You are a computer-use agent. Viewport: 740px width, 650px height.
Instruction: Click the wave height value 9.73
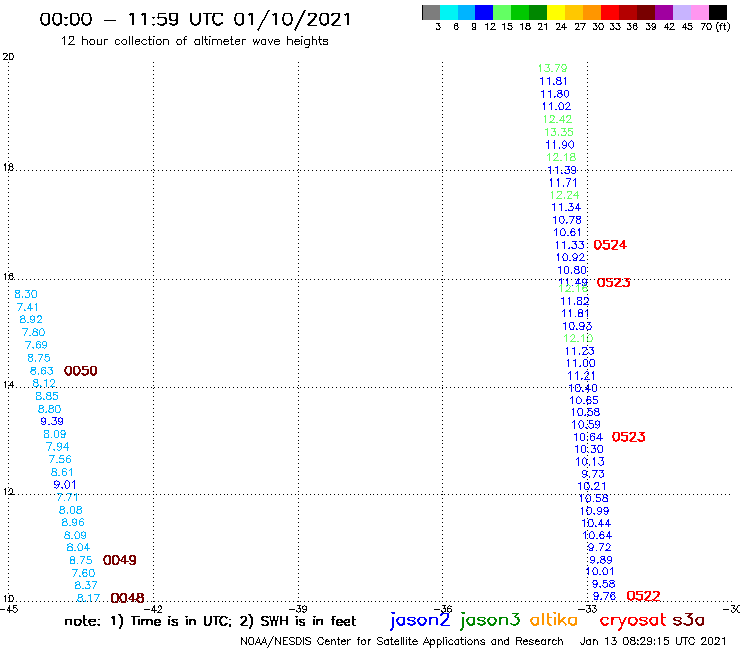pos(593,474)
